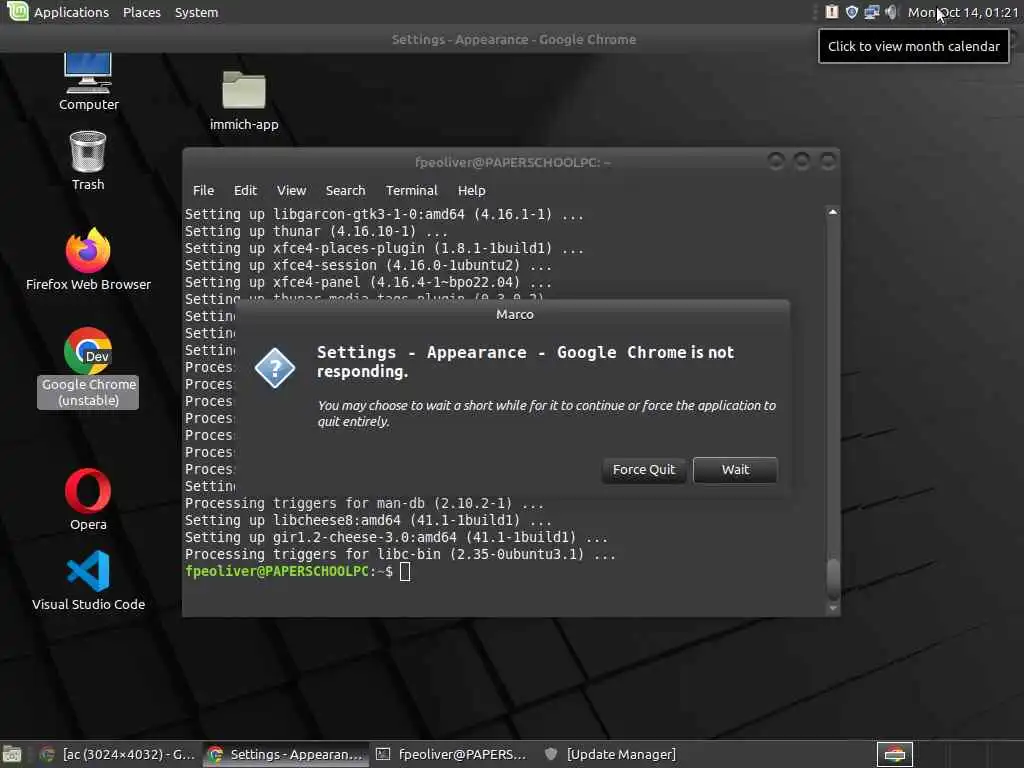The height and width of the screenshot is (768, 1024).
Task: Open the terminal Search menu
Action: (x=345, y=190)
